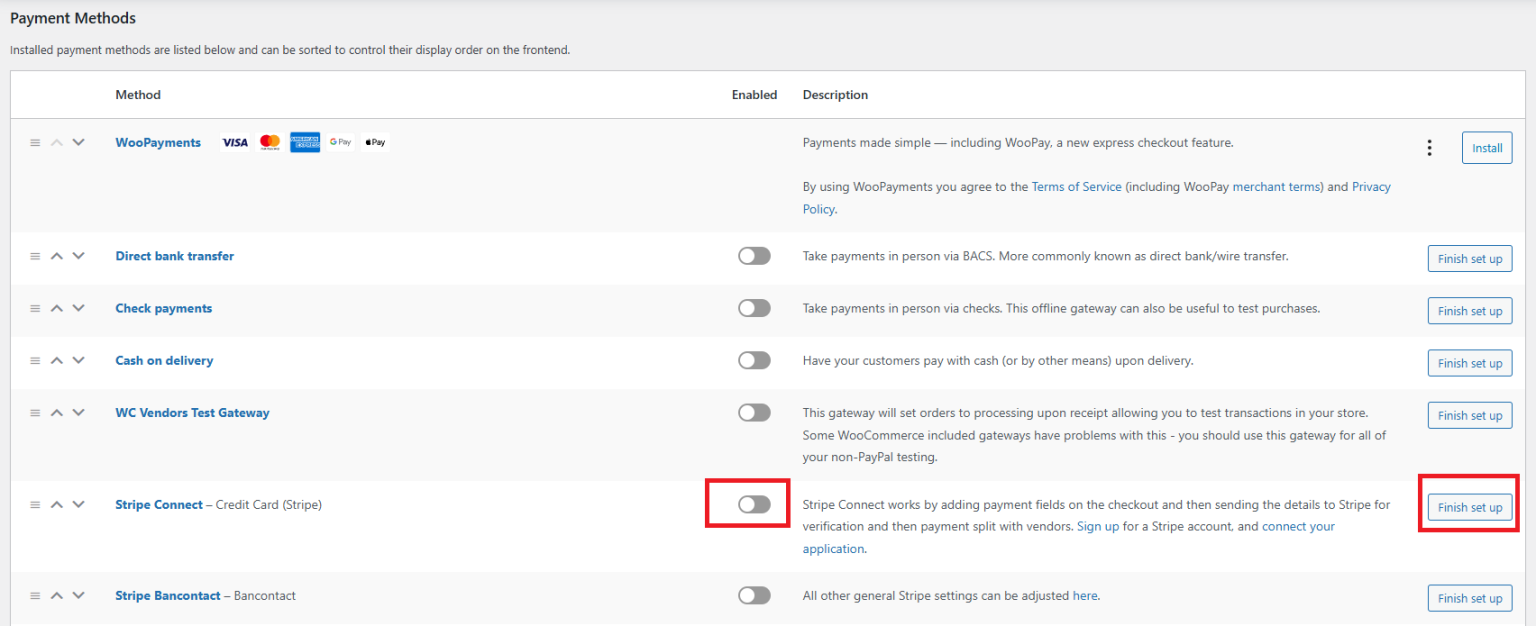The height and width of the screenshot is (626, 1536).
Task: Click the Google Pay icon
Action: click(340, 141)
